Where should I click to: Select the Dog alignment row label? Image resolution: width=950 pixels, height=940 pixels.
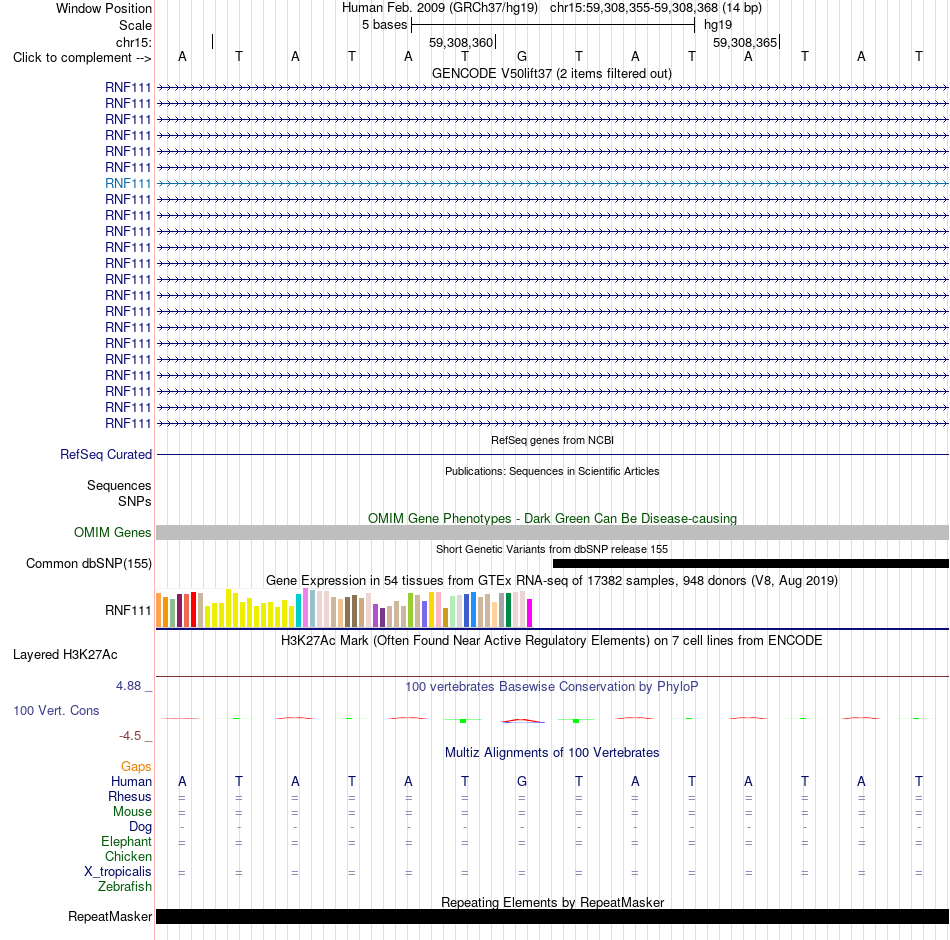141,827
